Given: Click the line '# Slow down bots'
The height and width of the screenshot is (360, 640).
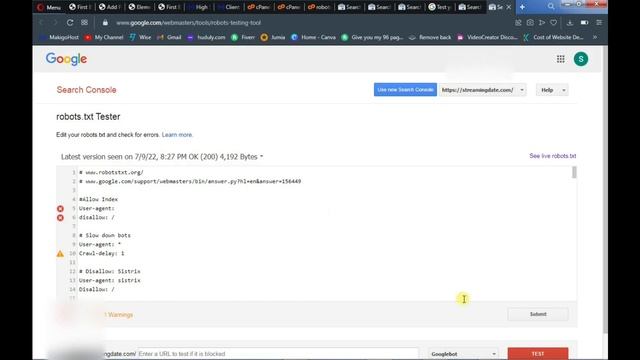Looking at the screenshot, I should click(x=105, y=236).
